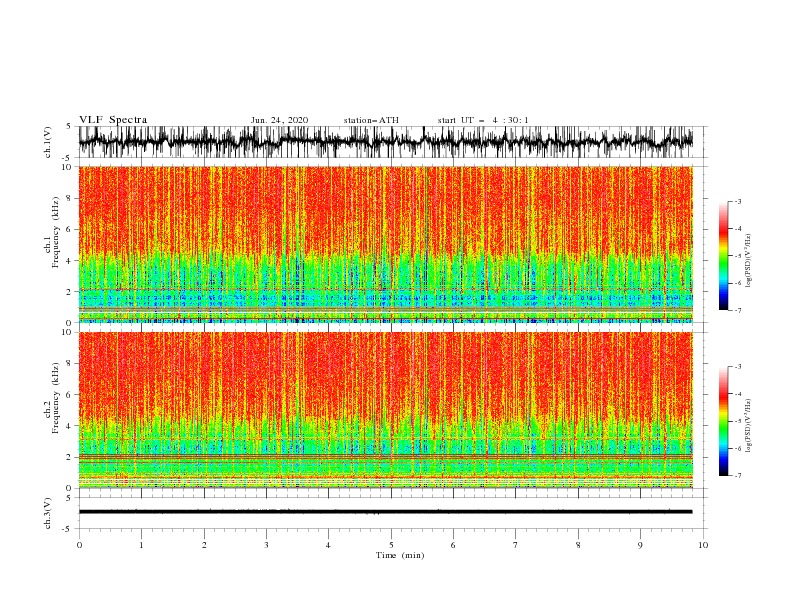Click inside the ch.1 spectrogram panel
The image size is (792, 612).
[386, 244]
